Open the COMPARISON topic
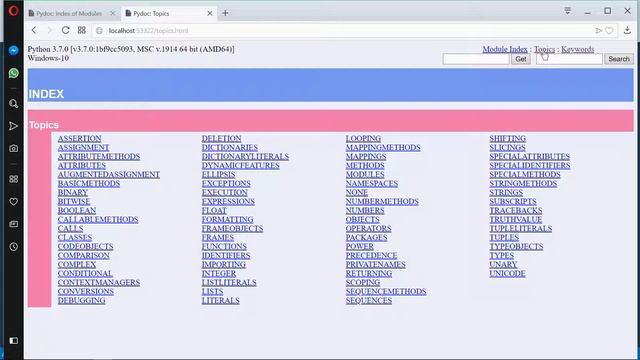640x360 pixels. (84, 256)
